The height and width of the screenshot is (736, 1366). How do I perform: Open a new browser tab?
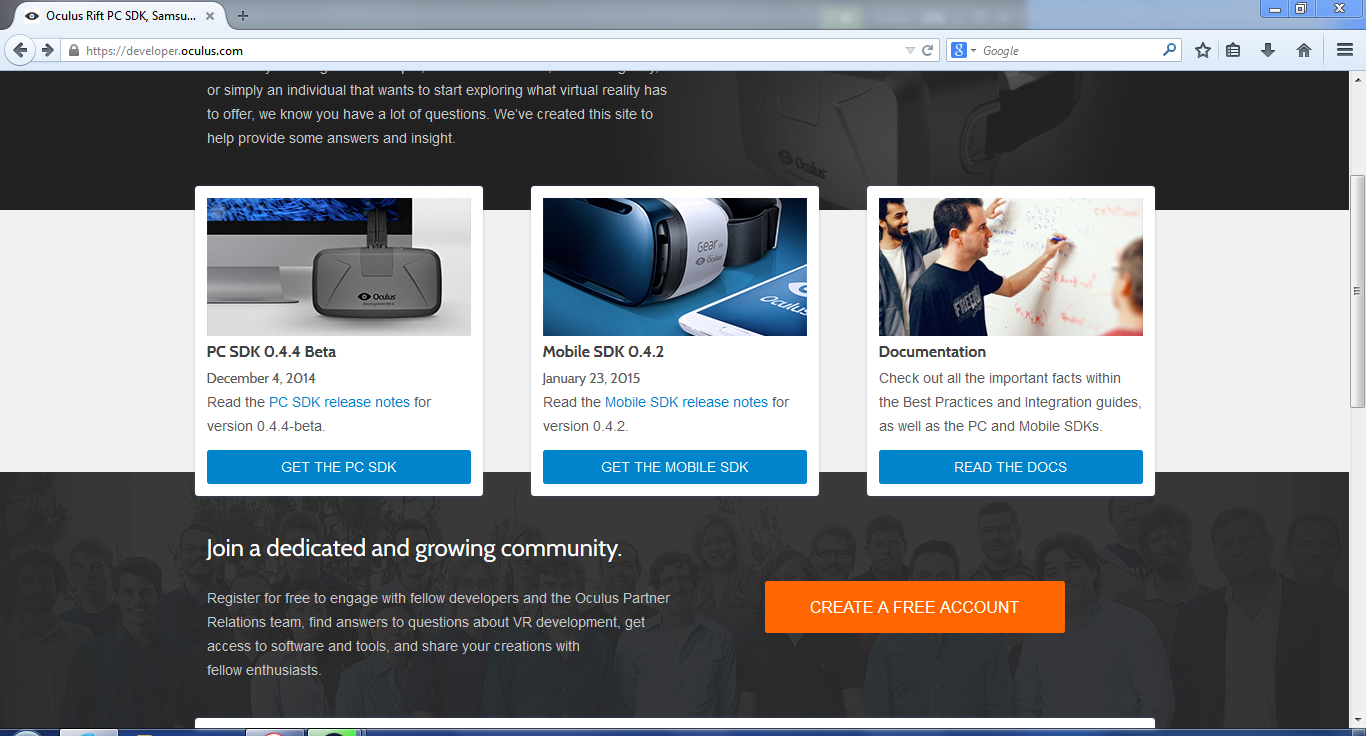pyautogui.click(x=243, y=16)
